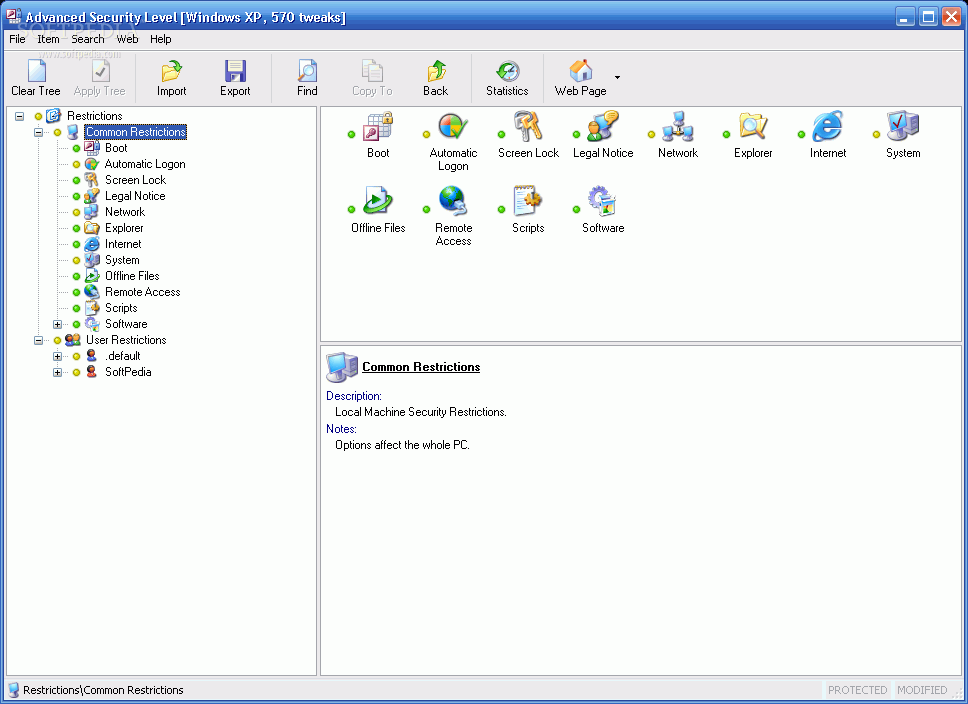Select the .default user in tree
968x704 pixels.
point(123,356)
